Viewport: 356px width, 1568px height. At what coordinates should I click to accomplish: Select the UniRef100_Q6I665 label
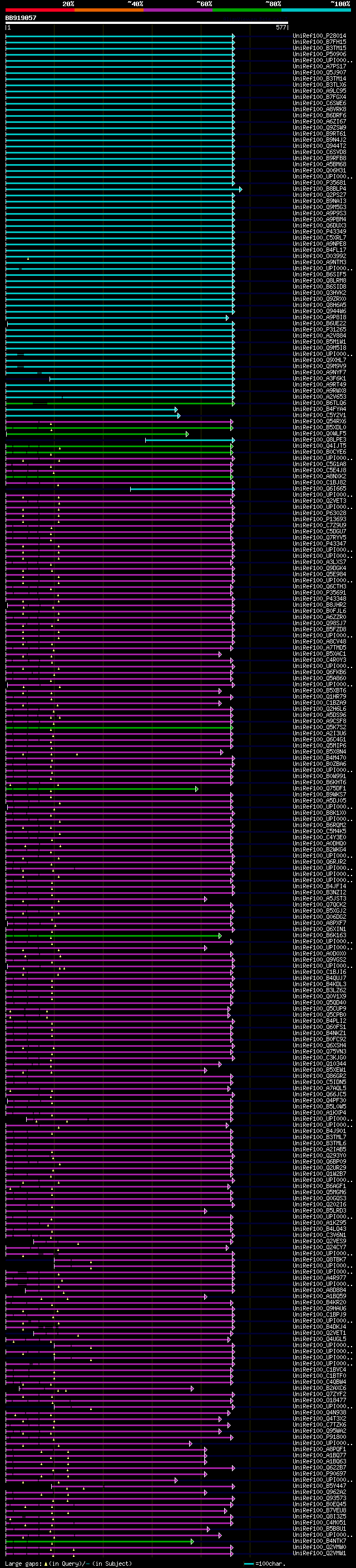[x=319, y=489]
